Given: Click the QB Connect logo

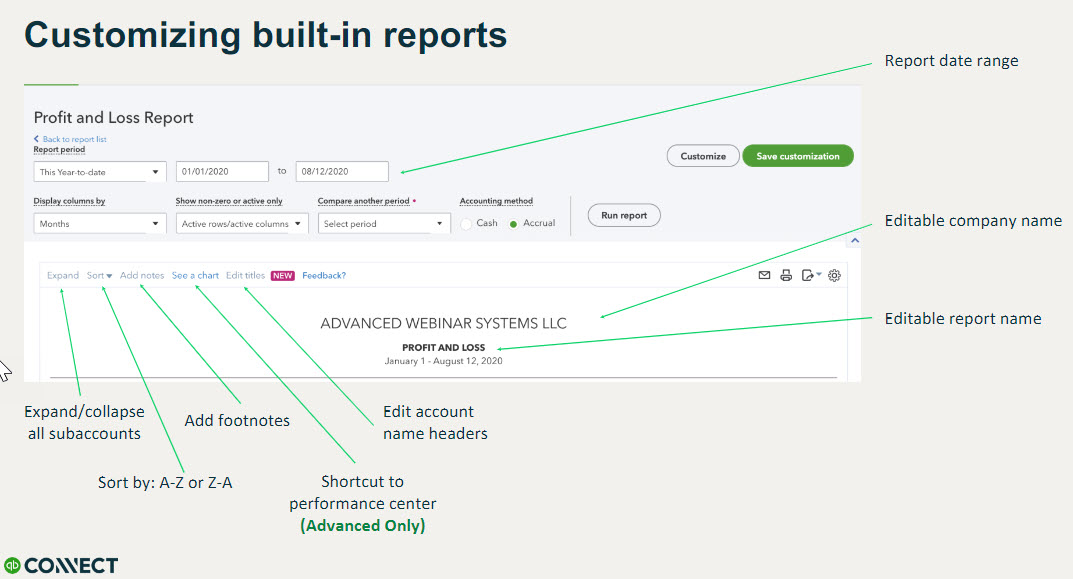Looking at the screenshot, I should (60, 565).
